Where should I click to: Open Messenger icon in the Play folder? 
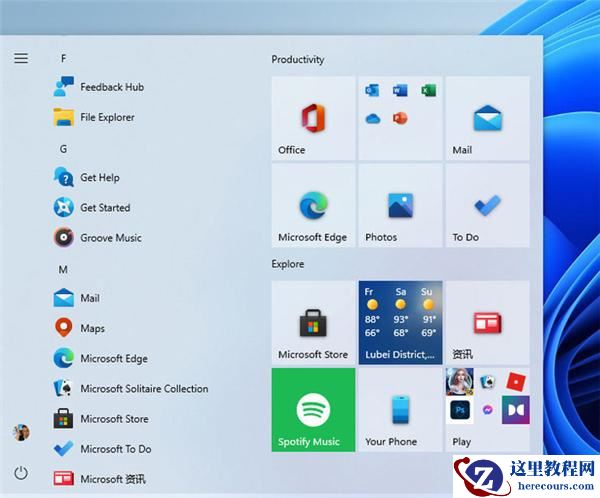point(488,410)
